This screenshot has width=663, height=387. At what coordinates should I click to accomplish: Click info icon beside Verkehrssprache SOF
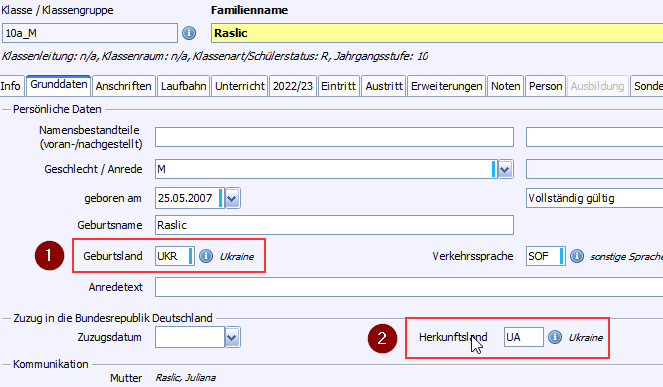577,256
